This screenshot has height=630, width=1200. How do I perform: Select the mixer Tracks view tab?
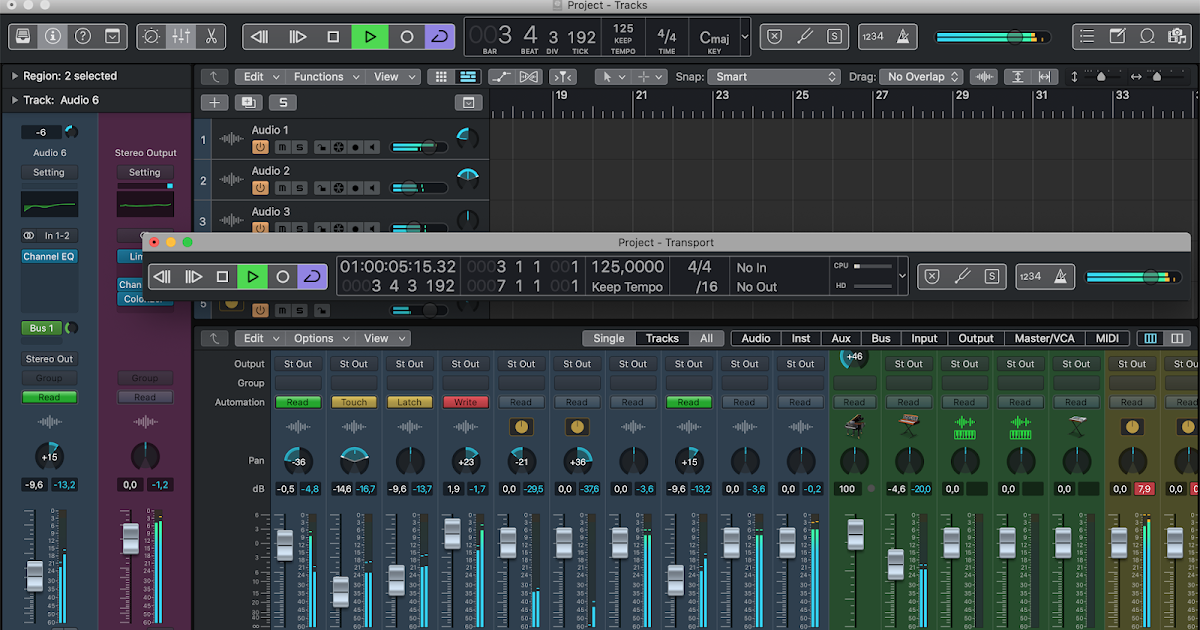pos(662,338)
